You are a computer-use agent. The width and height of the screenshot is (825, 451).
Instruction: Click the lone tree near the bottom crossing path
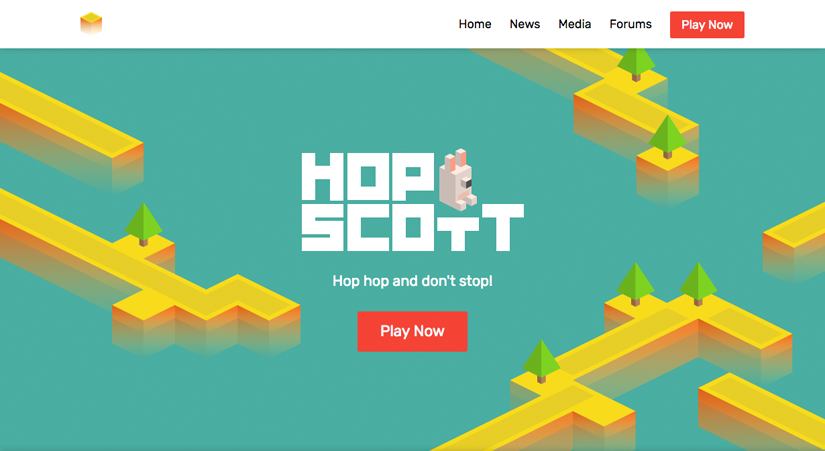click(541, 361)
